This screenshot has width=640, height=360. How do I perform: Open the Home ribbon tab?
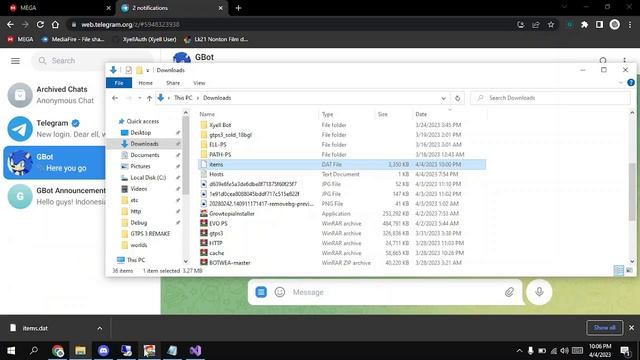(145, 83)
